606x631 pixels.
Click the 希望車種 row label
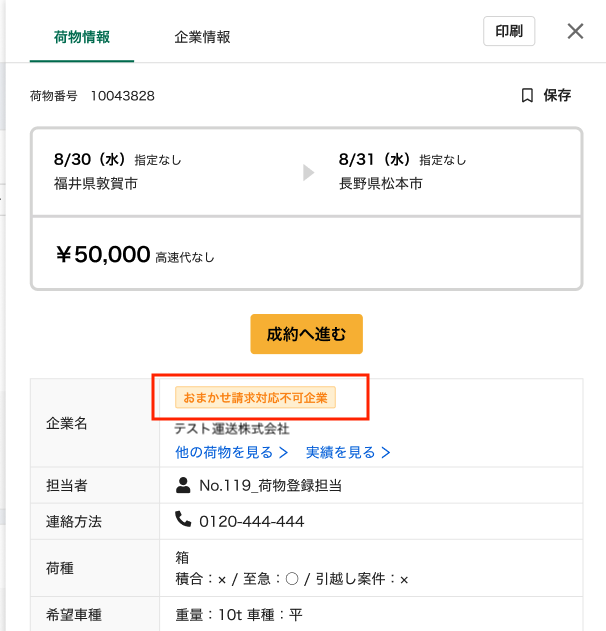[74, 615]
